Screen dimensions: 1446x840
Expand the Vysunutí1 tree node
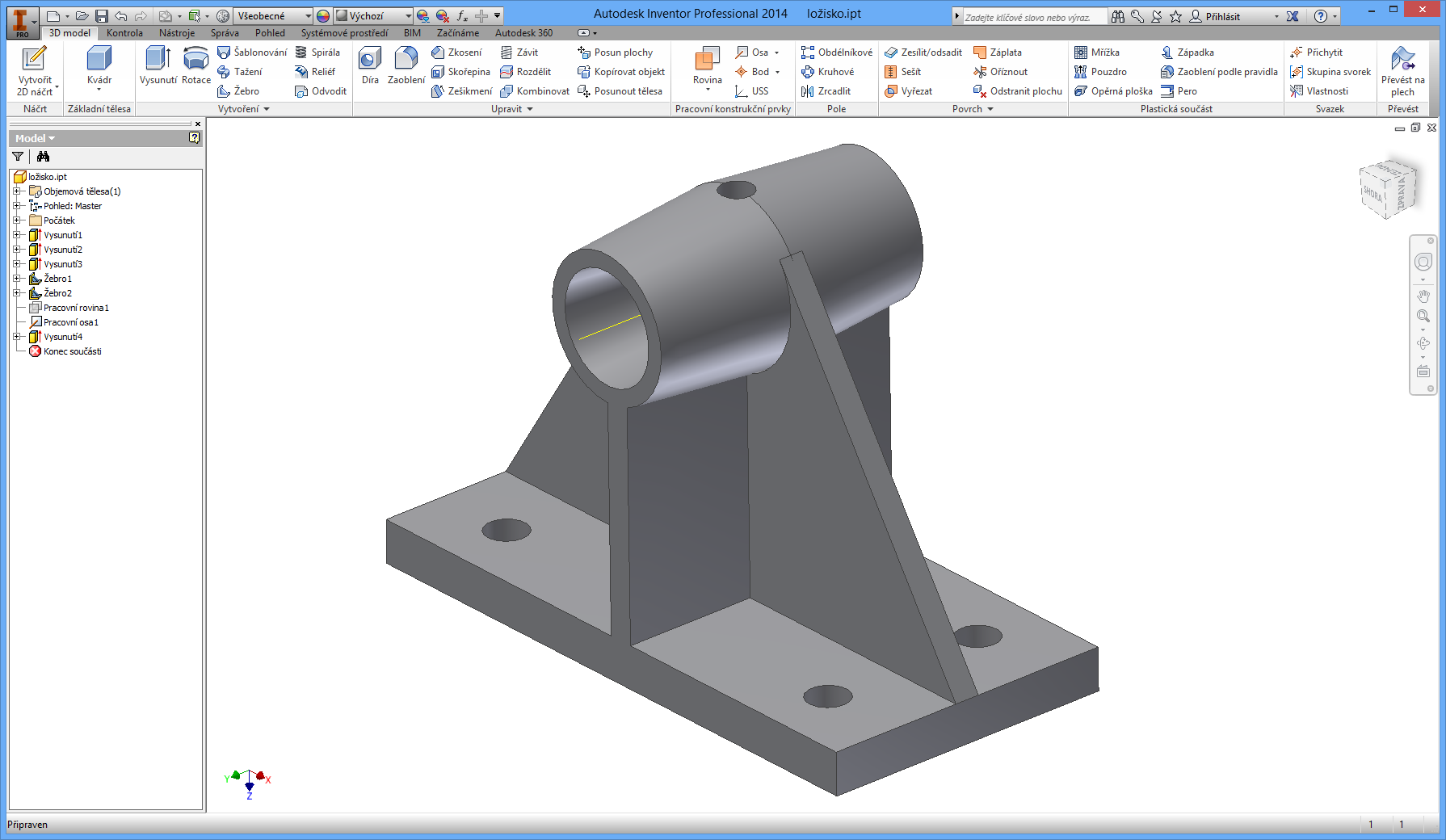(17, 235)
